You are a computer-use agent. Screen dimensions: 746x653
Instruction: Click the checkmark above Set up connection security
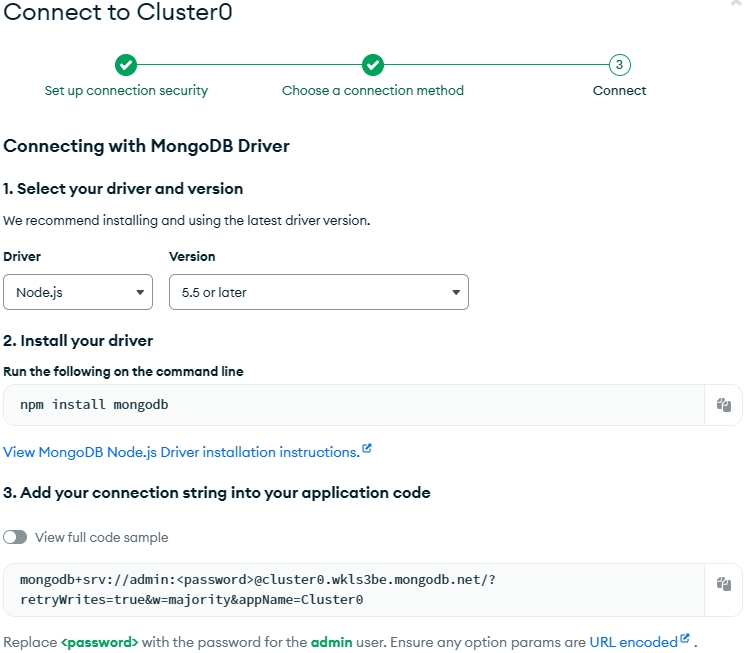pos(126,65)
